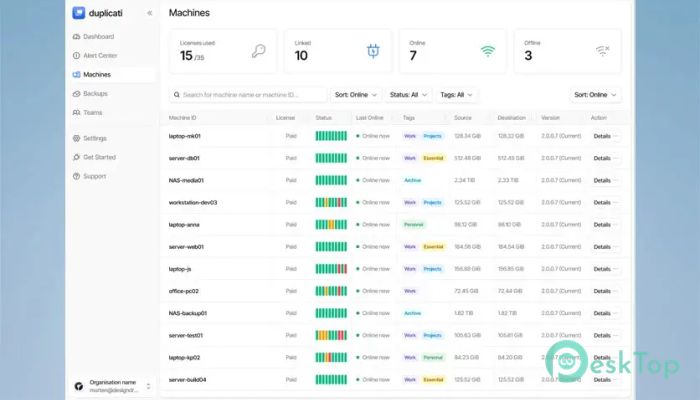This screenshot has height=400, width=700.
Task: Open Get Started in the sidebar
Action: click(99, 157)
